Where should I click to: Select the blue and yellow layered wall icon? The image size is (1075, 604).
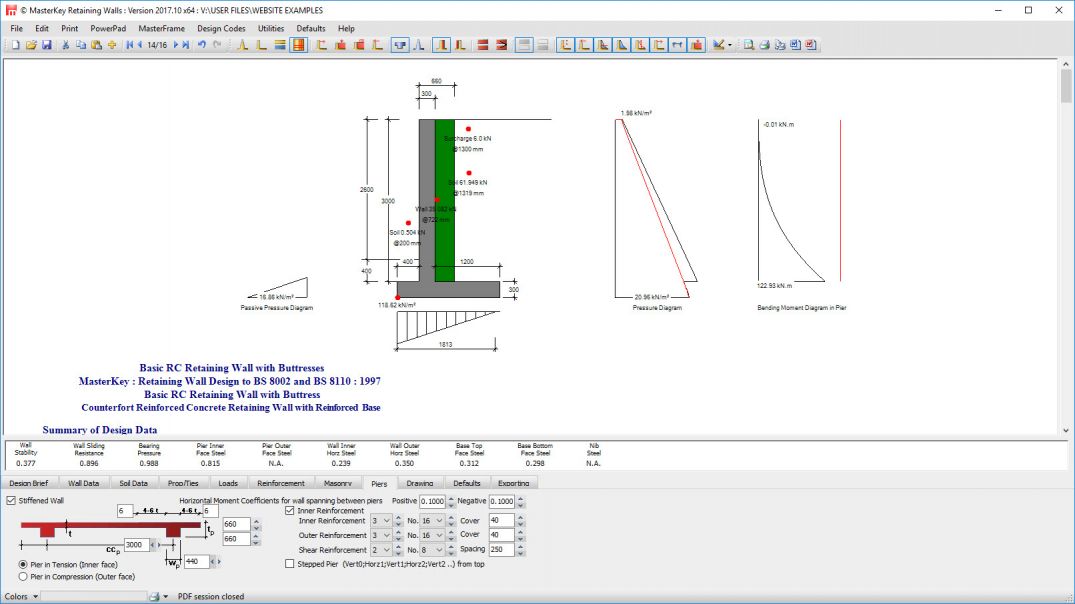tap(280, 45)
